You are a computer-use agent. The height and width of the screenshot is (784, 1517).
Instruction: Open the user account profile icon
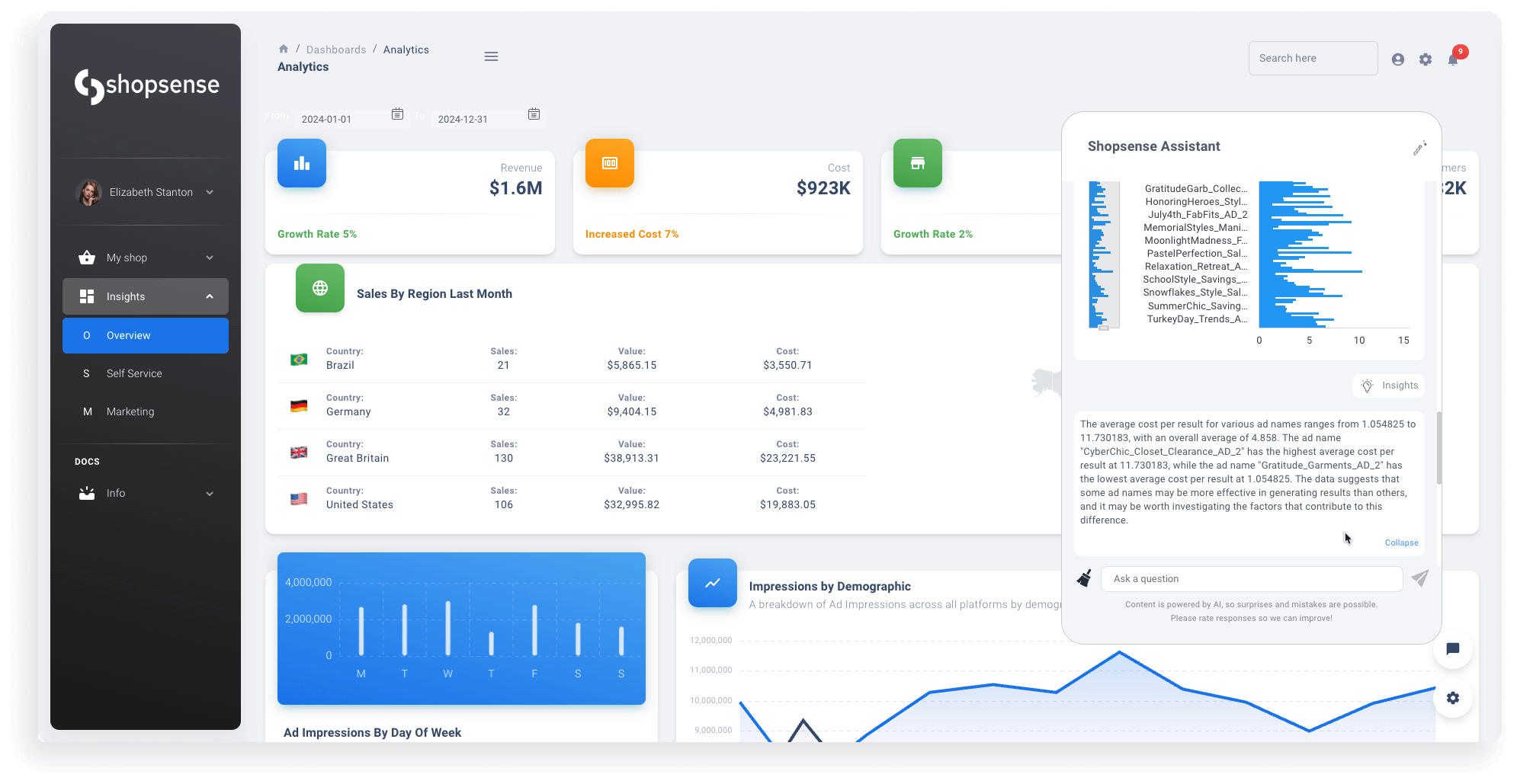(1397, 59)
